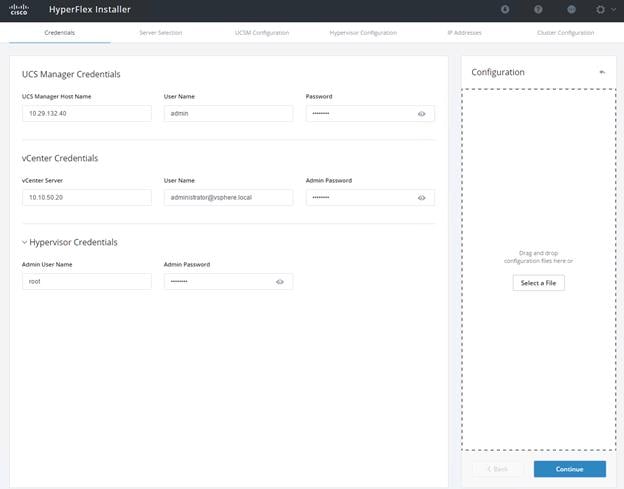Click the HyperFlex Installer title
Viewport: 624px width, 489px height.
point(90,9)
